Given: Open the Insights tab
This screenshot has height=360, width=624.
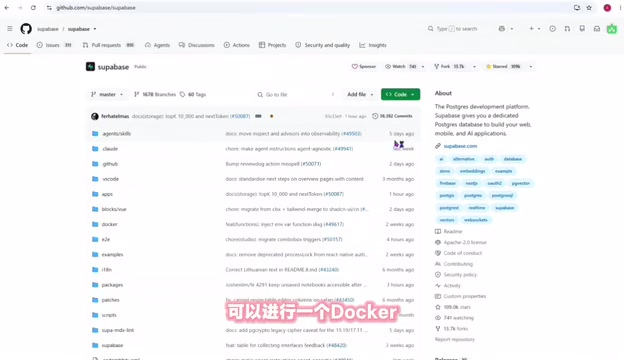Looking at the screenshot, I should [x=373, y=45].
